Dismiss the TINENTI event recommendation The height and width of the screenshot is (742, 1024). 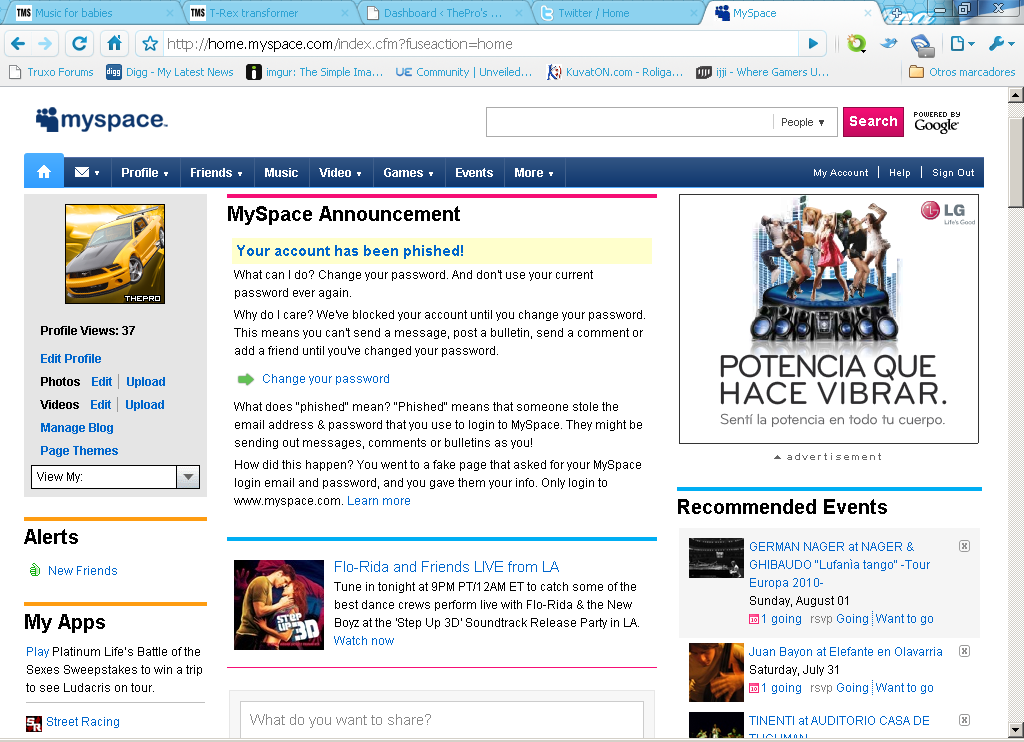[x=964, y=720]
